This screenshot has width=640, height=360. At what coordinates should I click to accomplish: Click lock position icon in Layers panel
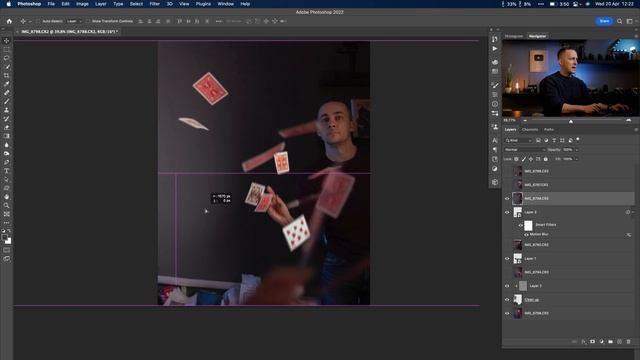click(531, 159)
